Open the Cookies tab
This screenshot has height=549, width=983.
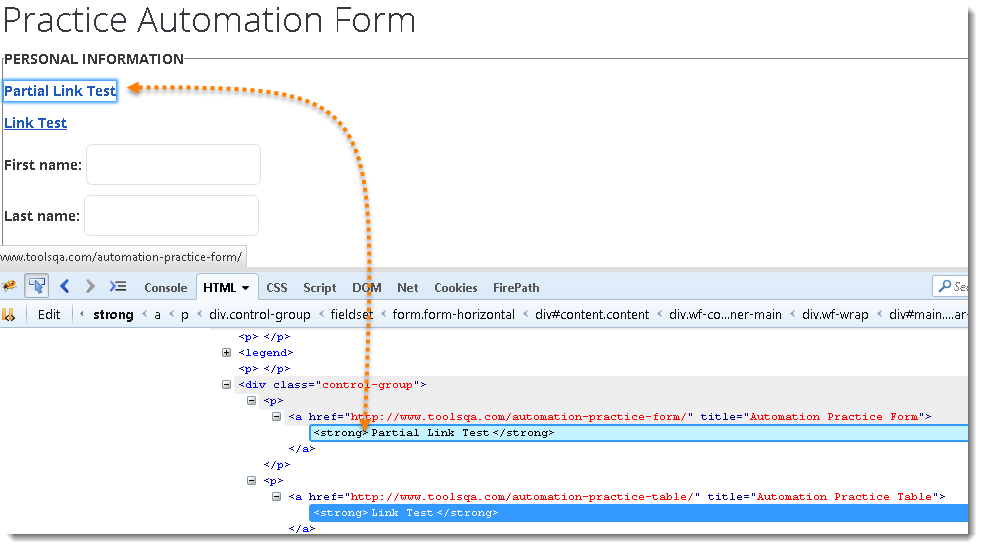point(456,288)
